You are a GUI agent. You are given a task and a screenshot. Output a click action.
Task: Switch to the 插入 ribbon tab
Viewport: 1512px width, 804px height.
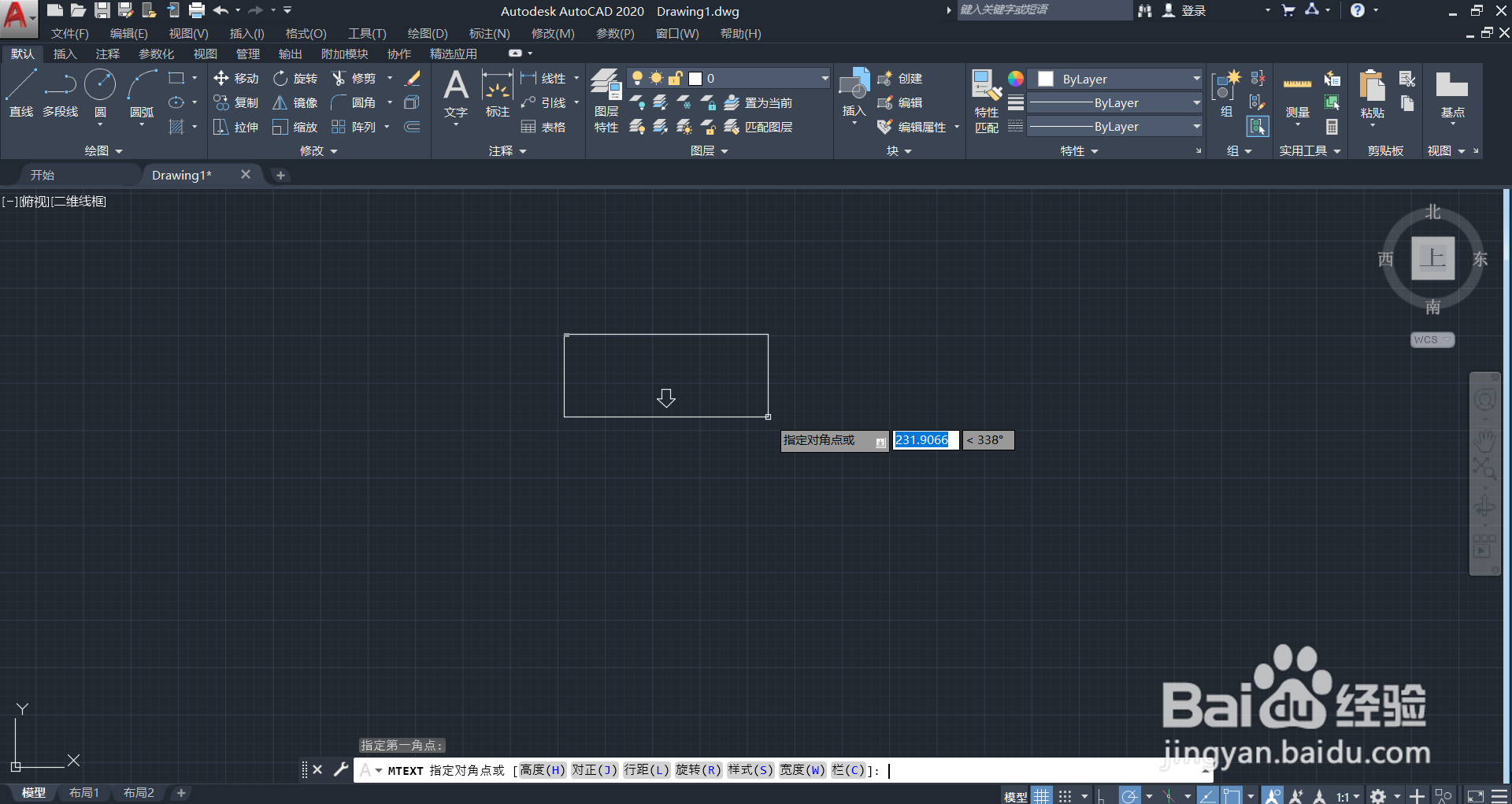[x=65, y=54]
